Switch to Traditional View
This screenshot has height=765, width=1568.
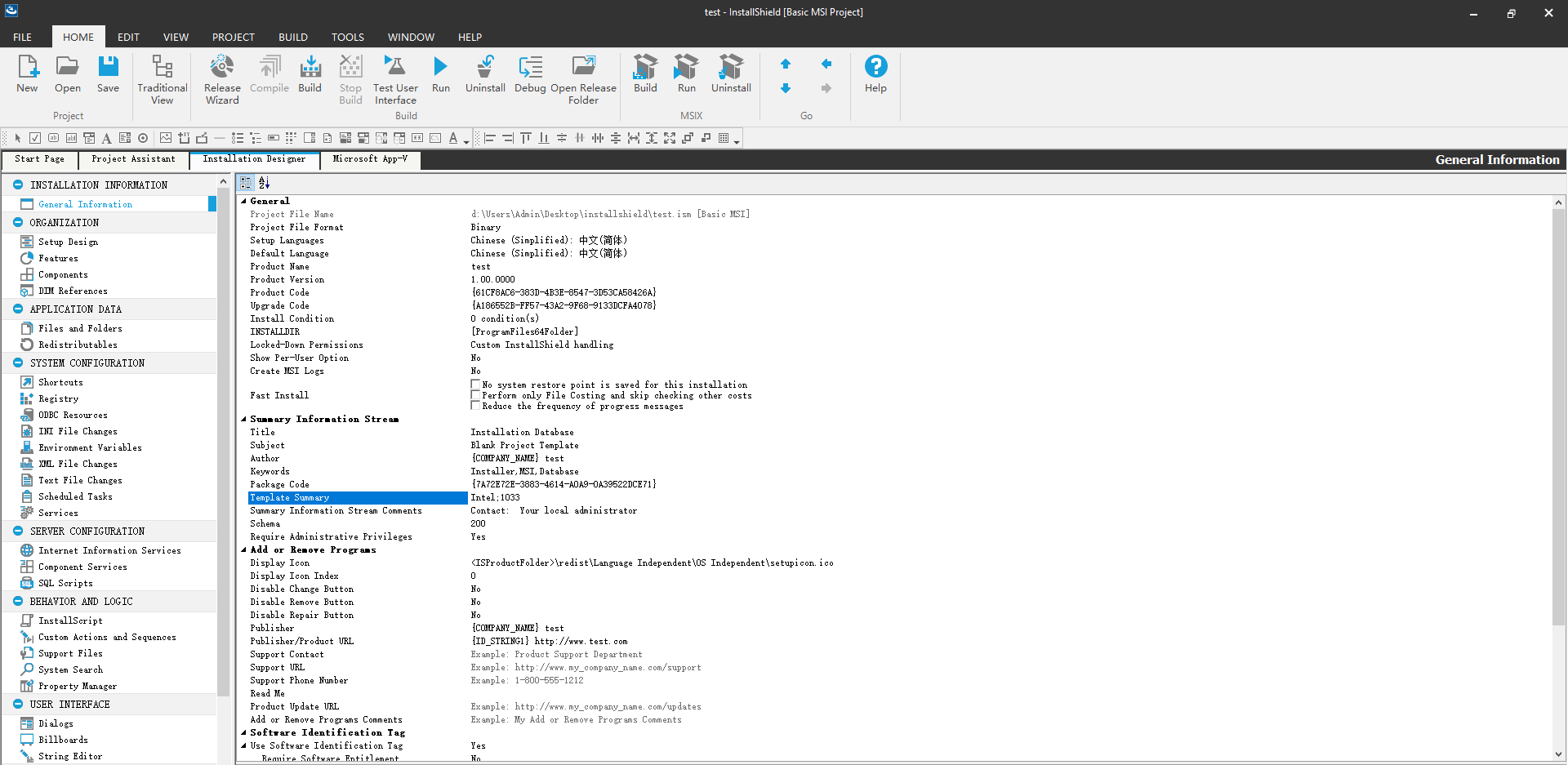point(162,79)
